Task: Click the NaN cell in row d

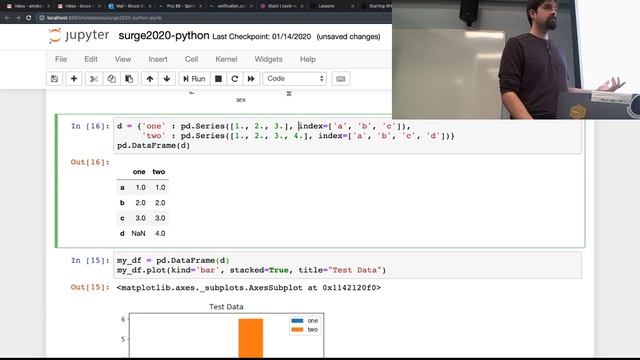Action: tap(138, 233)
